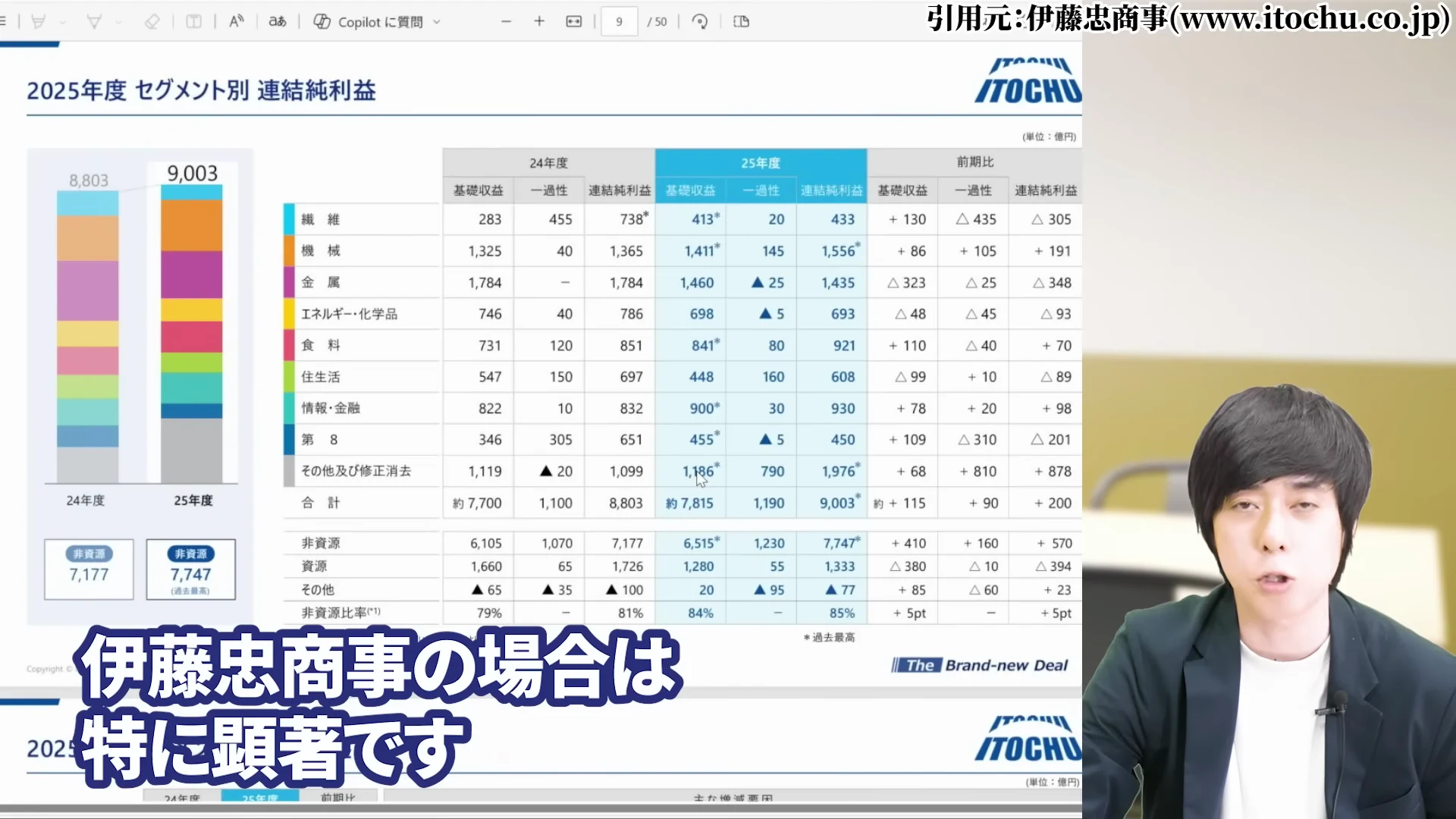Screen dimensions: 1456x819
Task: Click the 8,803 total above the 24年度 bar
Action: pos(89,180)
